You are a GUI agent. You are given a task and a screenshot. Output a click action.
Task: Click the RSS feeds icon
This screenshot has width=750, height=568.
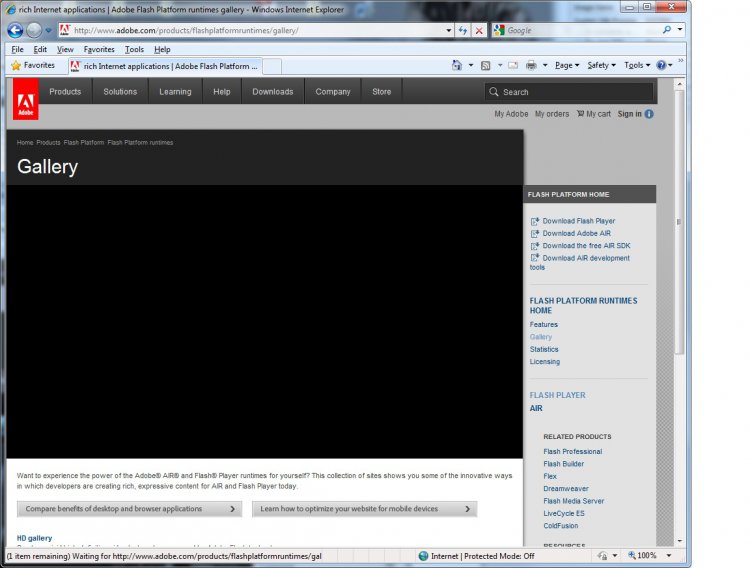click(x=485, y=66)
